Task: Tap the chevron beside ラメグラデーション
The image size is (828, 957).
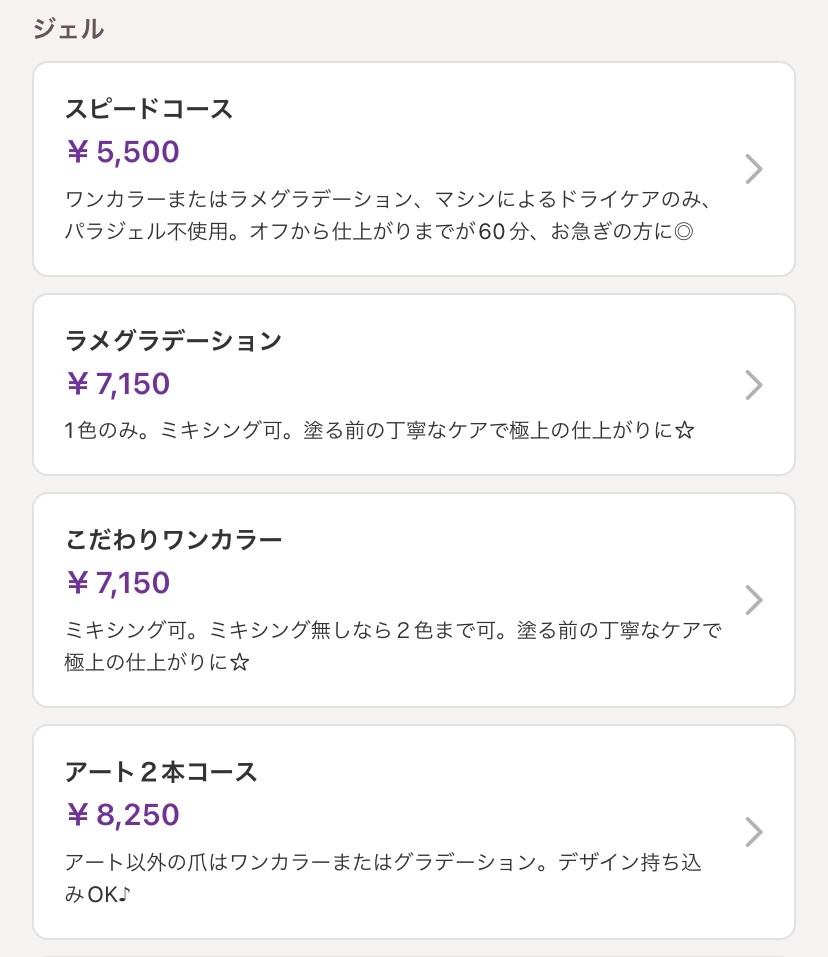Action: click(755, 385)
